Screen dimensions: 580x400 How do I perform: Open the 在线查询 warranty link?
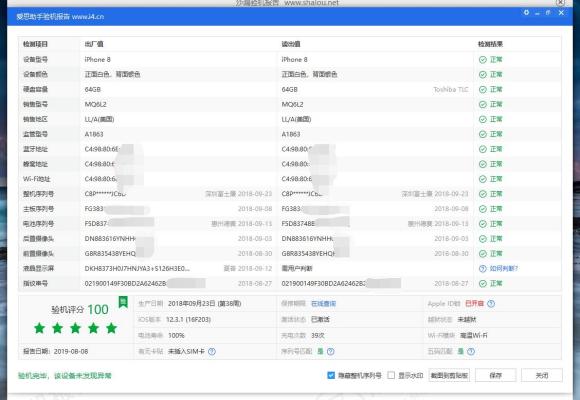pos(323,304)
